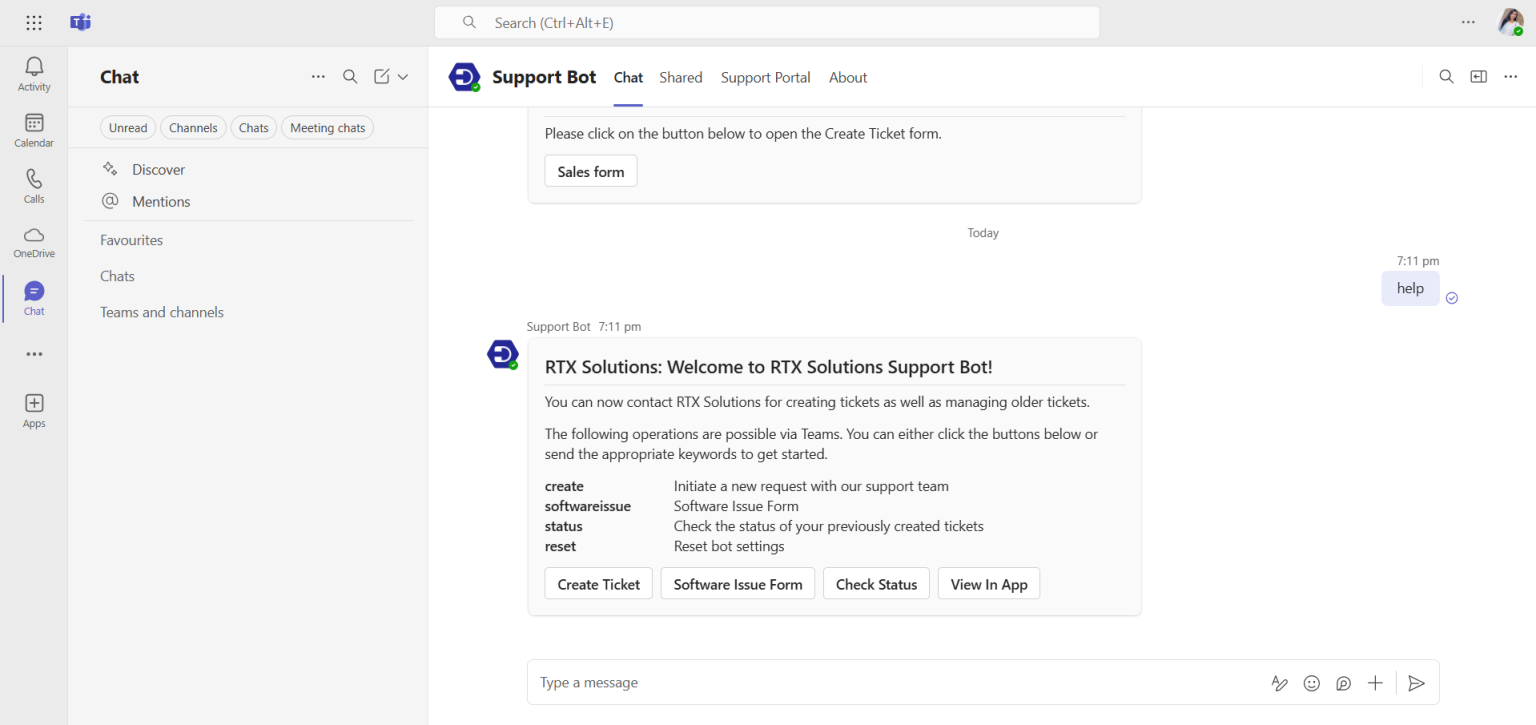Click the Check Status button

tap(876, 584)
